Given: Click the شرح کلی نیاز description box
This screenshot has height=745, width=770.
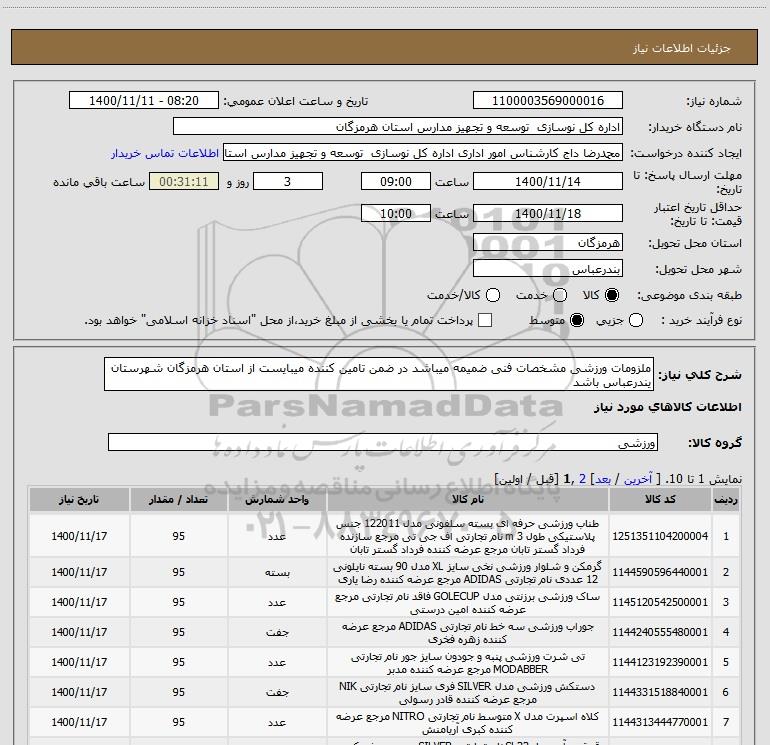Looking at the screenshot, I should point(379,375).
